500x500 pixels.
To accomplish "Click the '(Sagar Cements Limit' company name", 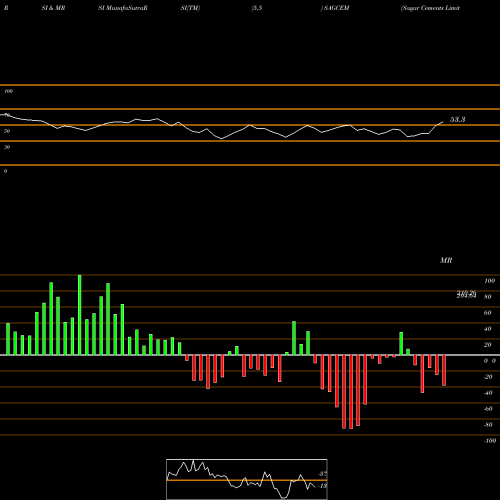I will click(430, 8).
